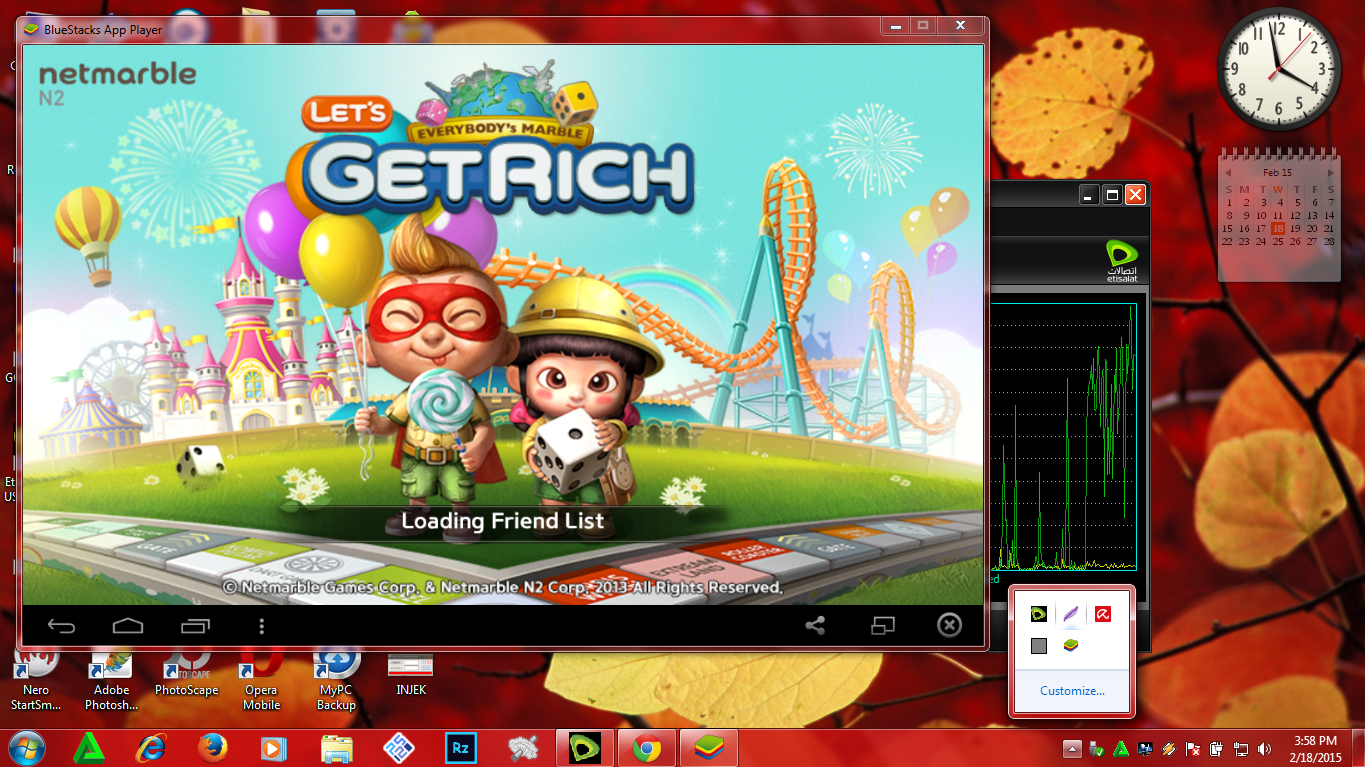Open the Avira icon in tray popup

pos(1102,613)
